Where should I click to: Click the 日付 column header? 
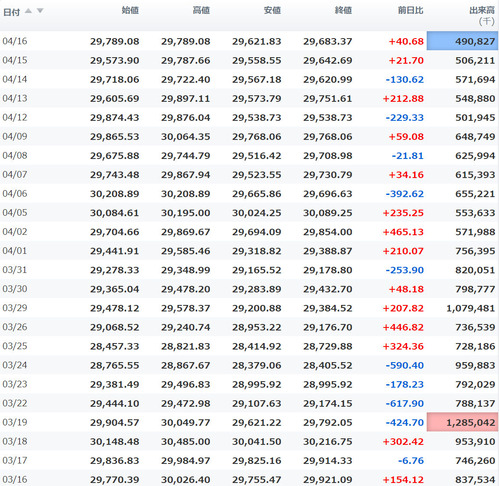[x=11, y=12]
